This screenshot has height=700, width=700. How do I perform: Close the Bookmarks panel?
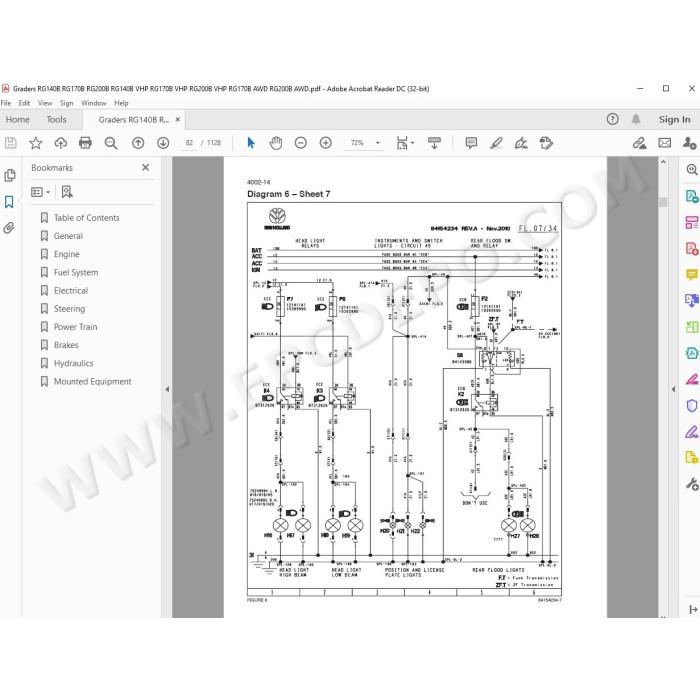click(146, 167)
